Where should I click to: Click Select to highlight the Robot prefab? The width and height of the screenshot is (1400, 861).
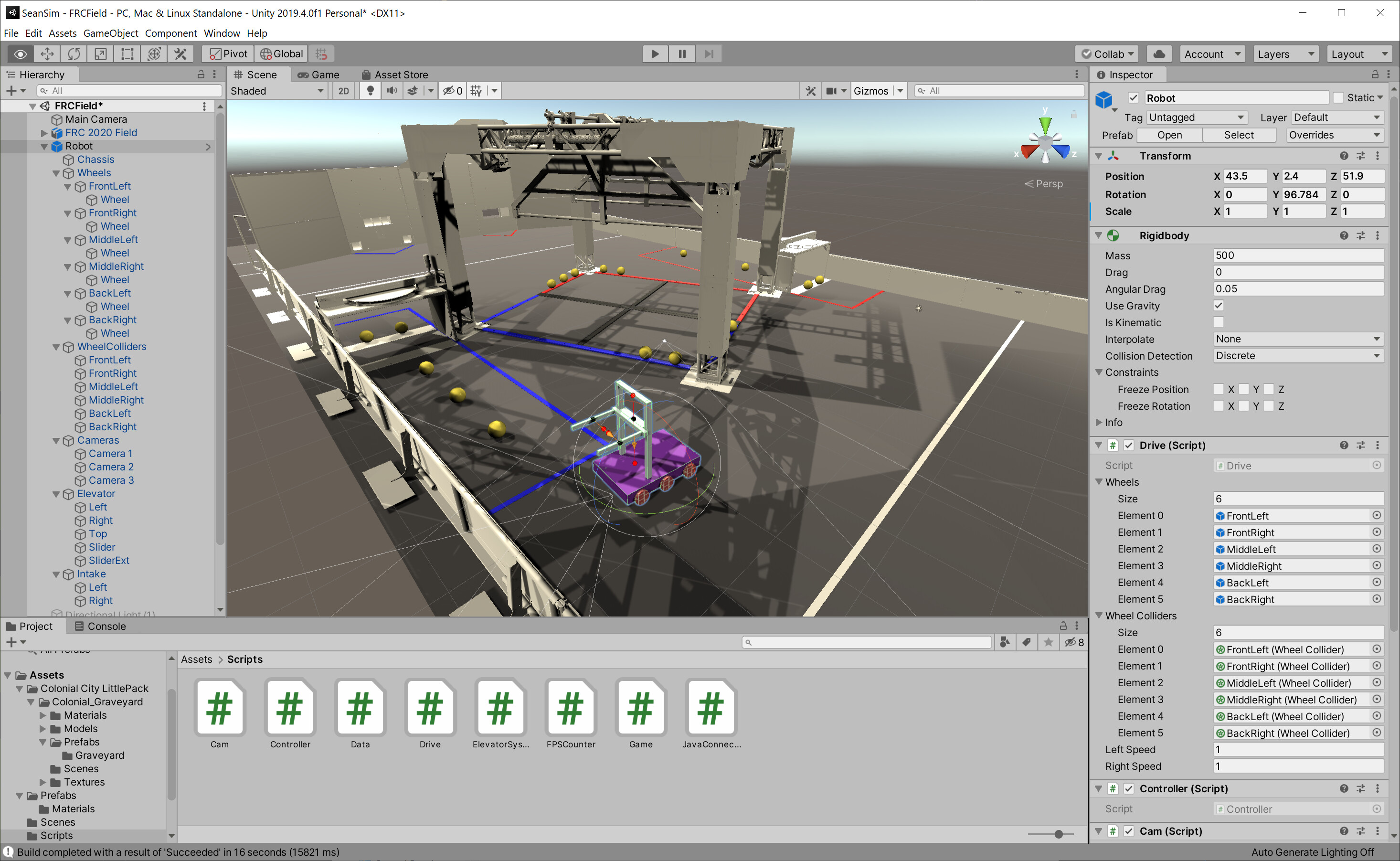click(1240, 135)
